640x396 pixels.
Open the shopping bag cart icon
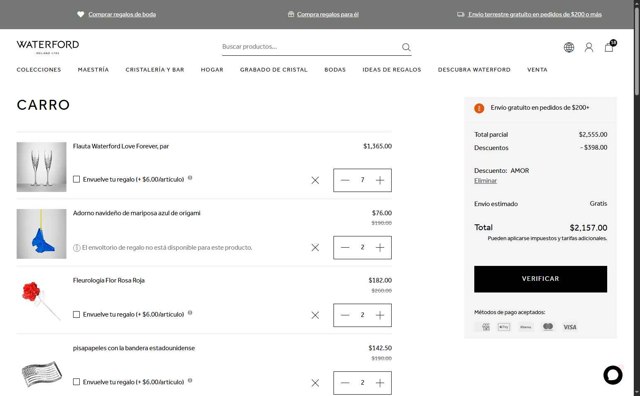click(x=609, y=47)
